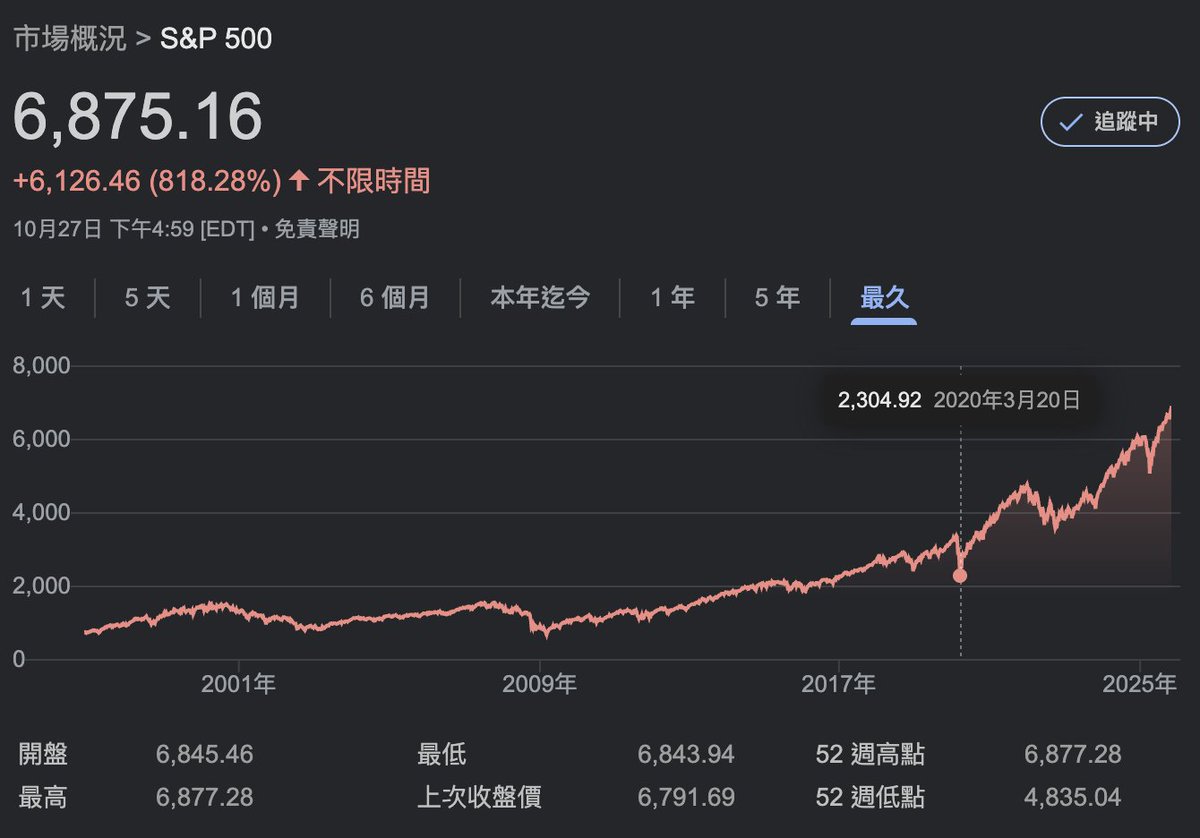Toggle the 追蹤中 follow button
This screenshot has height=838, width=1200.
coord(1110,122)
